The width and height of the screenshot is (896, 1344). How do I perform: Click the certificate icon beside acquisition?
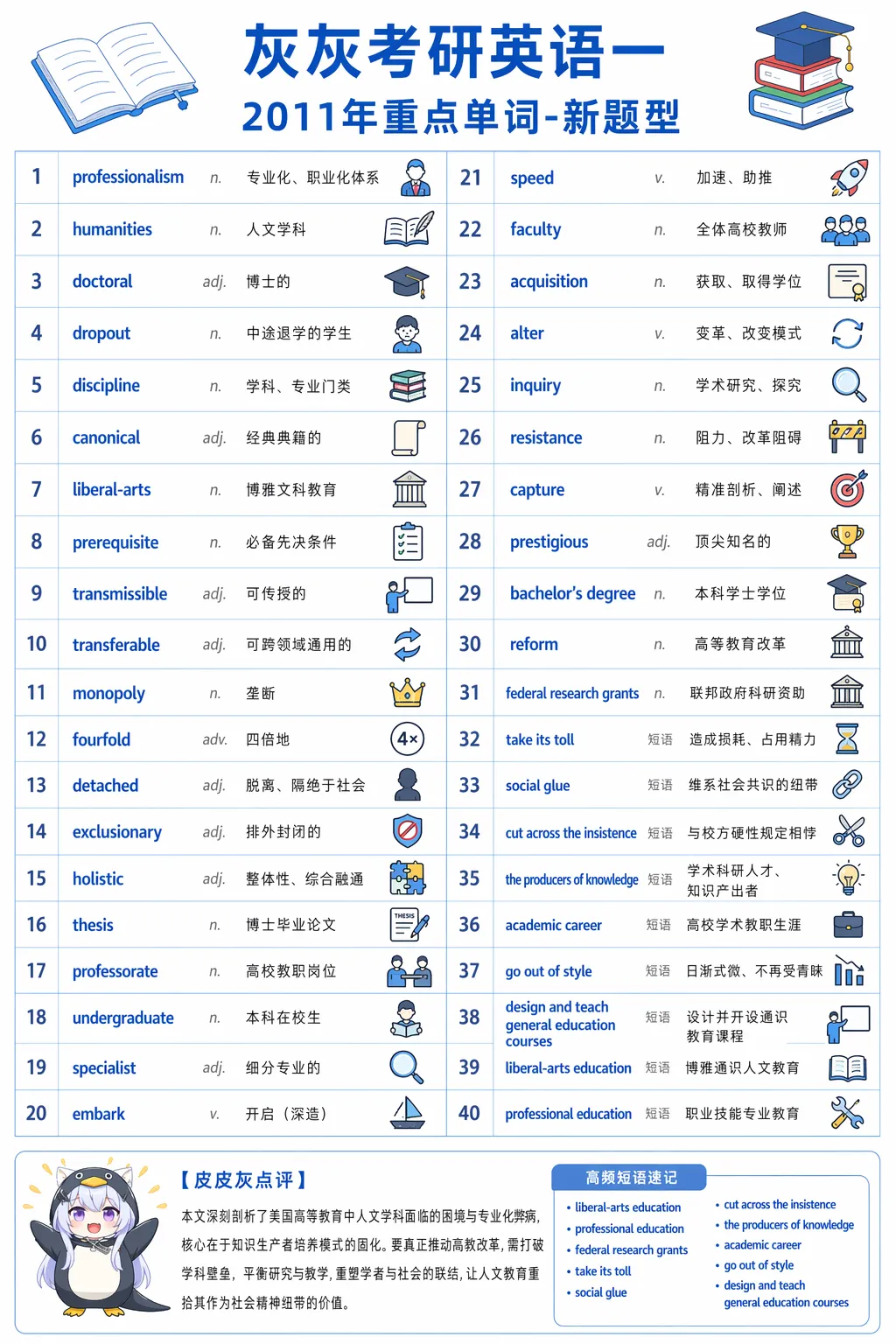coord(847,282)
